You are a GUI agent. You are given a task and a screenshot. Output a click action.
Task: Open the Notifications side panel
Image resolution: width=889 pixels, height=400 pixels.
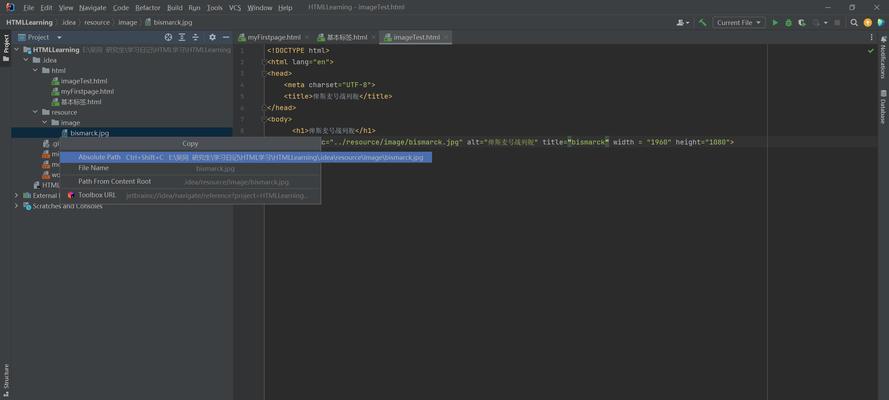click(x=883, y=57)
